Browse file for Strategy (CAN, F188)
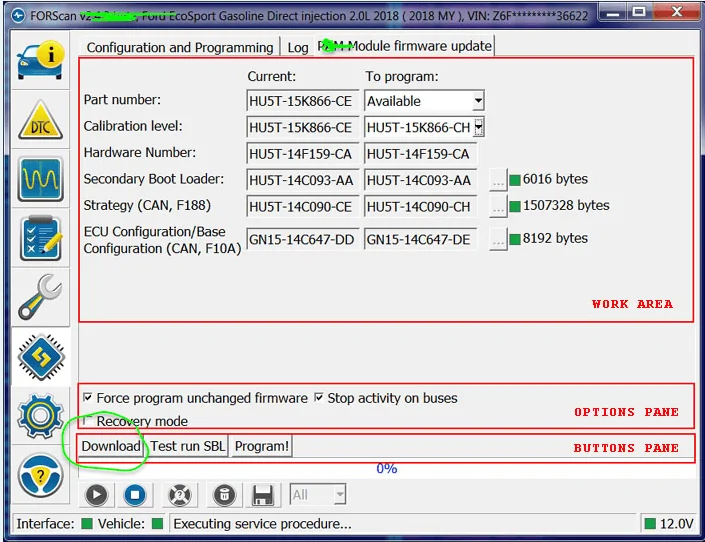Screen dimensions: 705x542 click(x=498, y=206)
